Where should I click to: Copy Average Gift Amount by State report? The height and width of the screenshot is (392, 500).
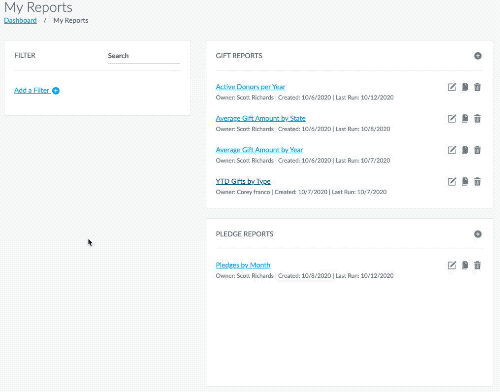[465, 119]
